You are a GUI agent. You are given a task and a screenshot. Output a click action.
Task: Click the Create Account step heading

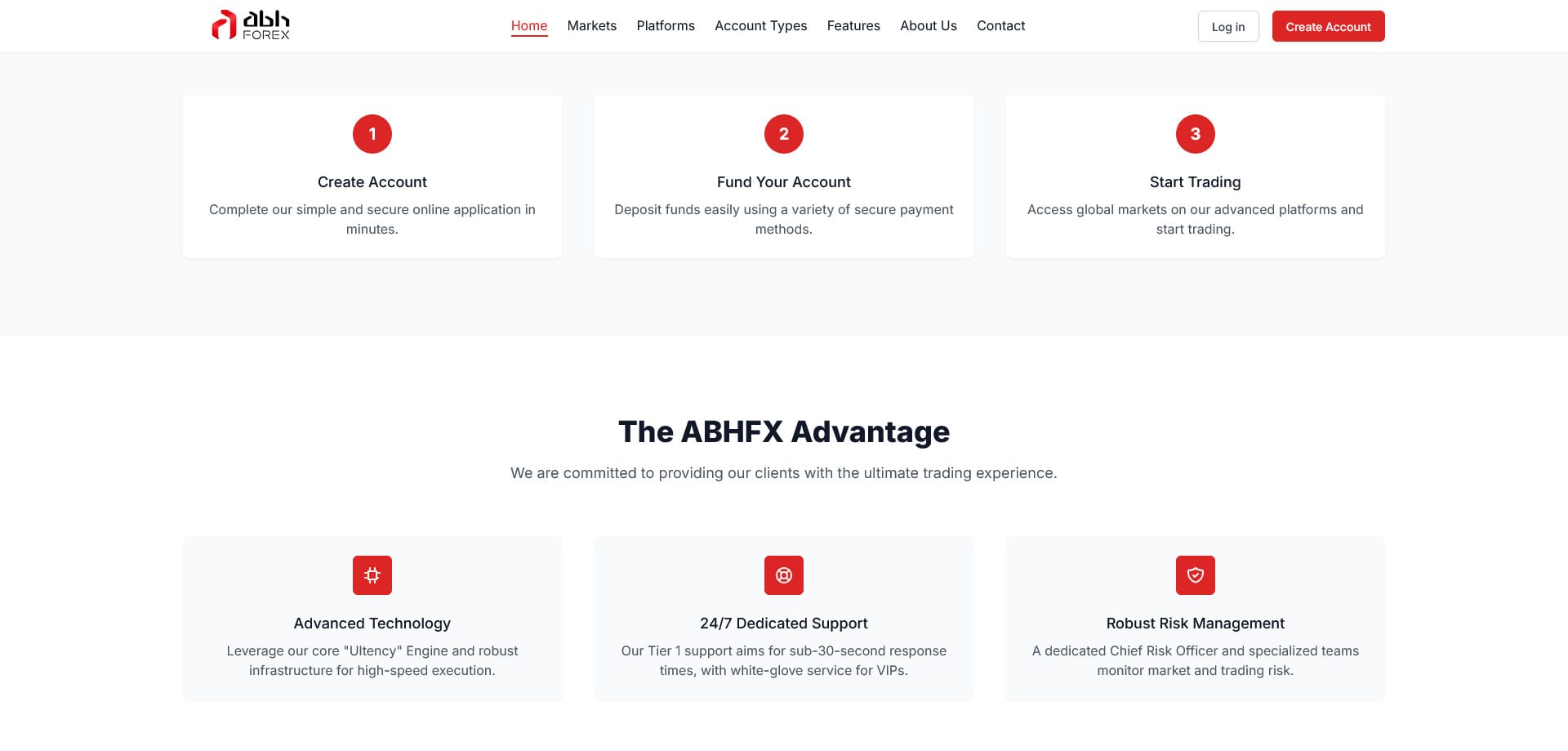pyautogui.click(x=372, y=182)
